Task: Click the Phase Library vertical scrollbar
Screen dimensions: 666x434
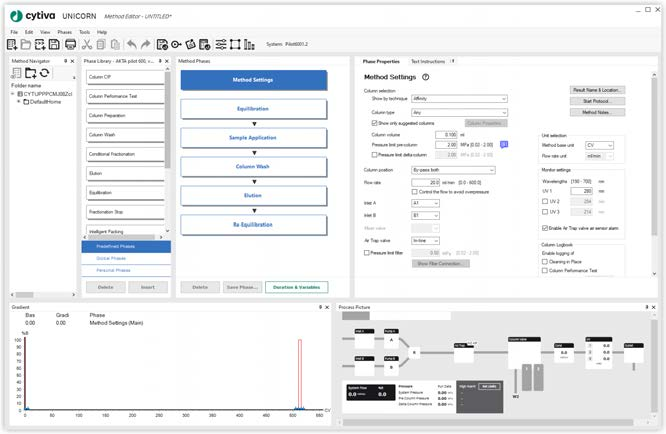Action: click(x=167, y=120)
